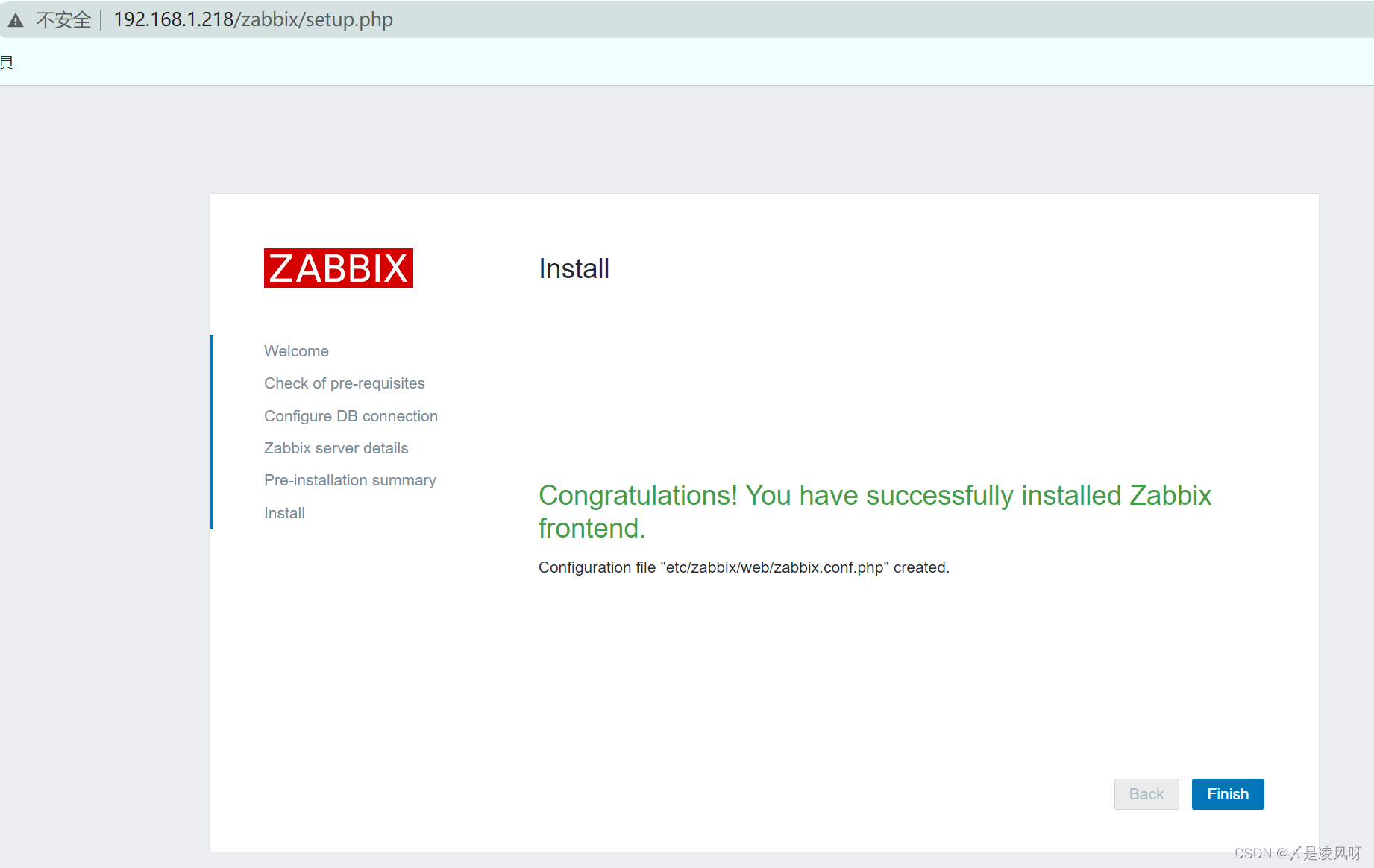Click the Congratulations success message
Image resolution: width=1374 pixels, height=868 pixels.
point(874,512)
